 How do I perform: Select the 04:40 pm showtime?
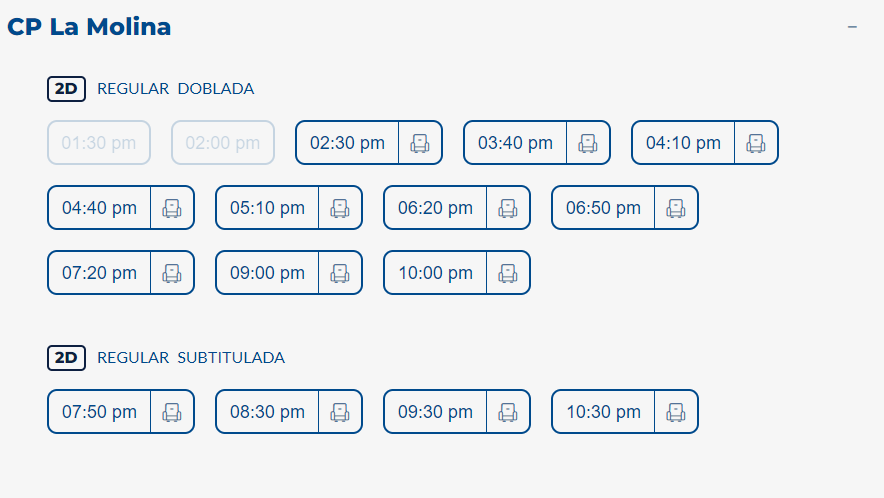tap(100, 208)
